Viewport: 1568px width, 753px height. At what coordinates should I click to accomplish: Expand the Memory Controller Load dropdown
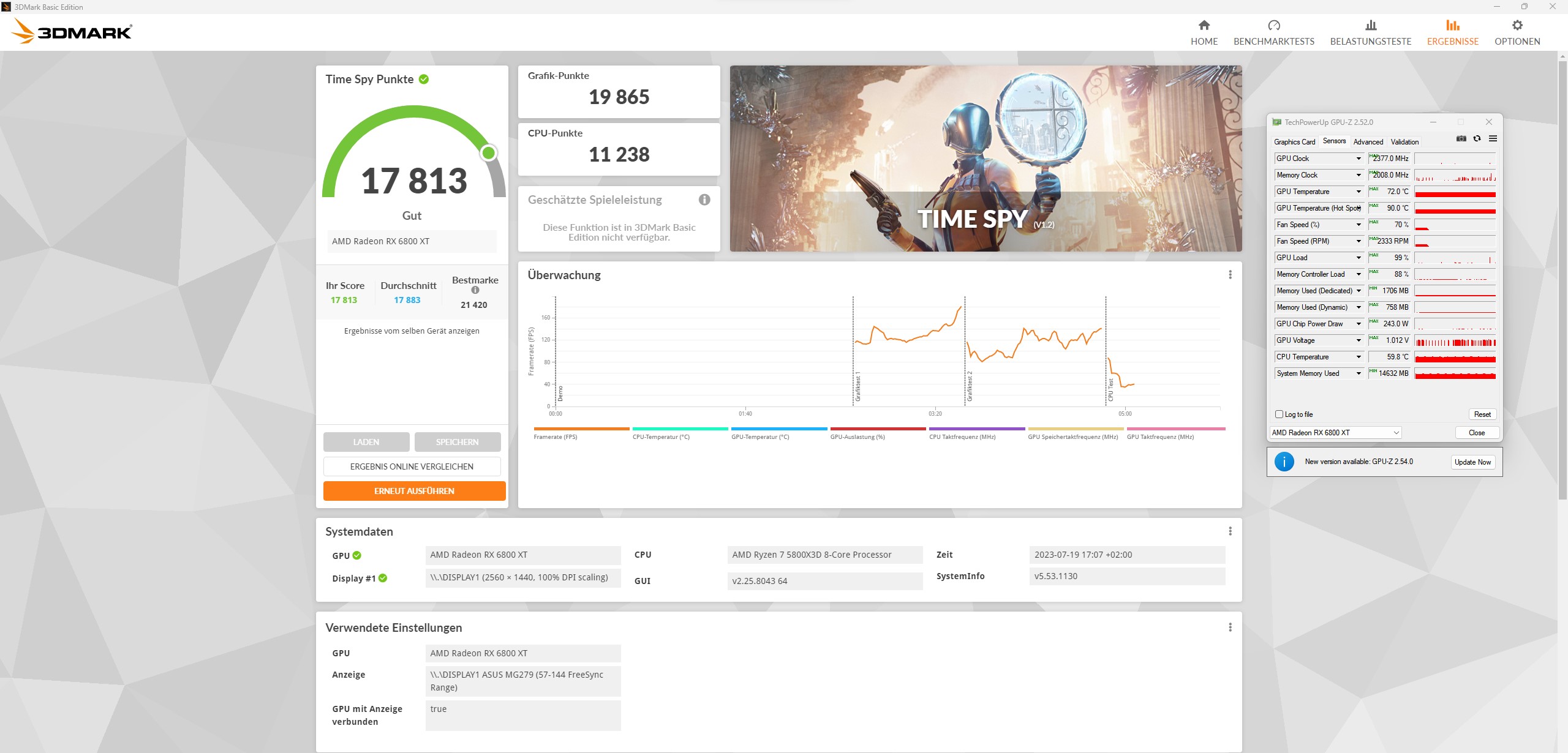(1358, 274)
